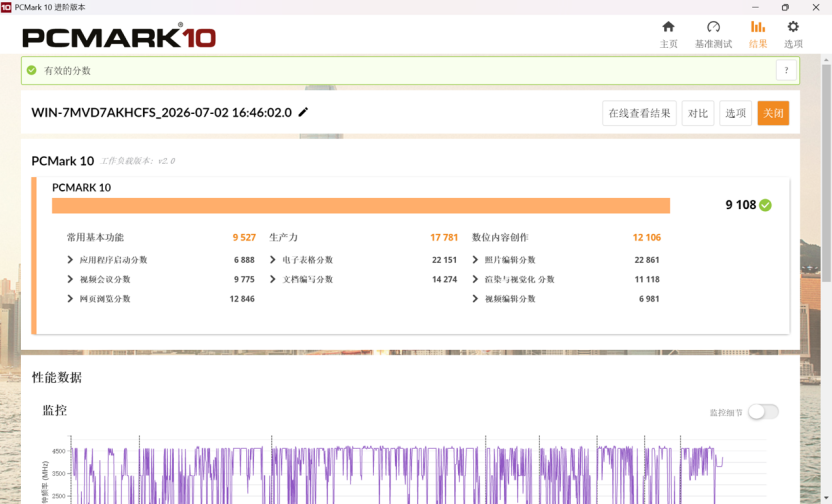
Task: Toggle the monitoring details (监控细节) switch
Action: (x=763, y=412)
